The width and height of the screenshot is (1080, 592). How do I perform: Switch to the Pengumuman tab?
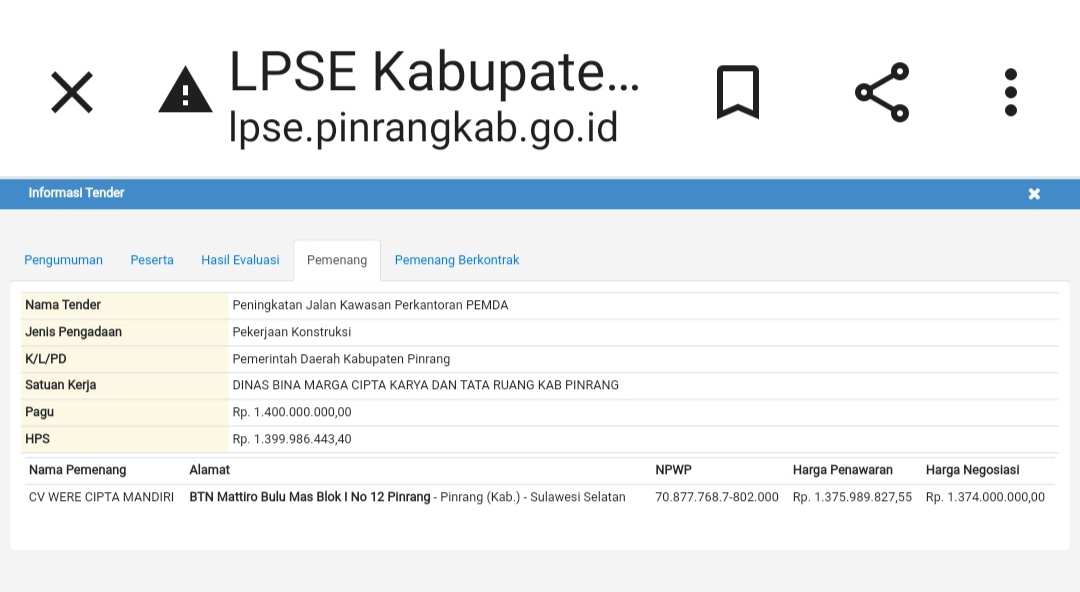click(64, 260)
